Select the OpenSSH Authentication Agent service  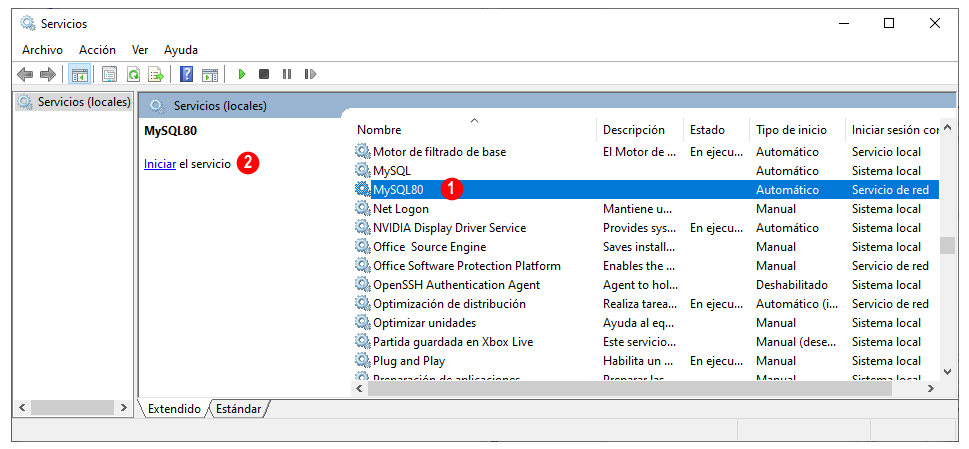(456, 285)
